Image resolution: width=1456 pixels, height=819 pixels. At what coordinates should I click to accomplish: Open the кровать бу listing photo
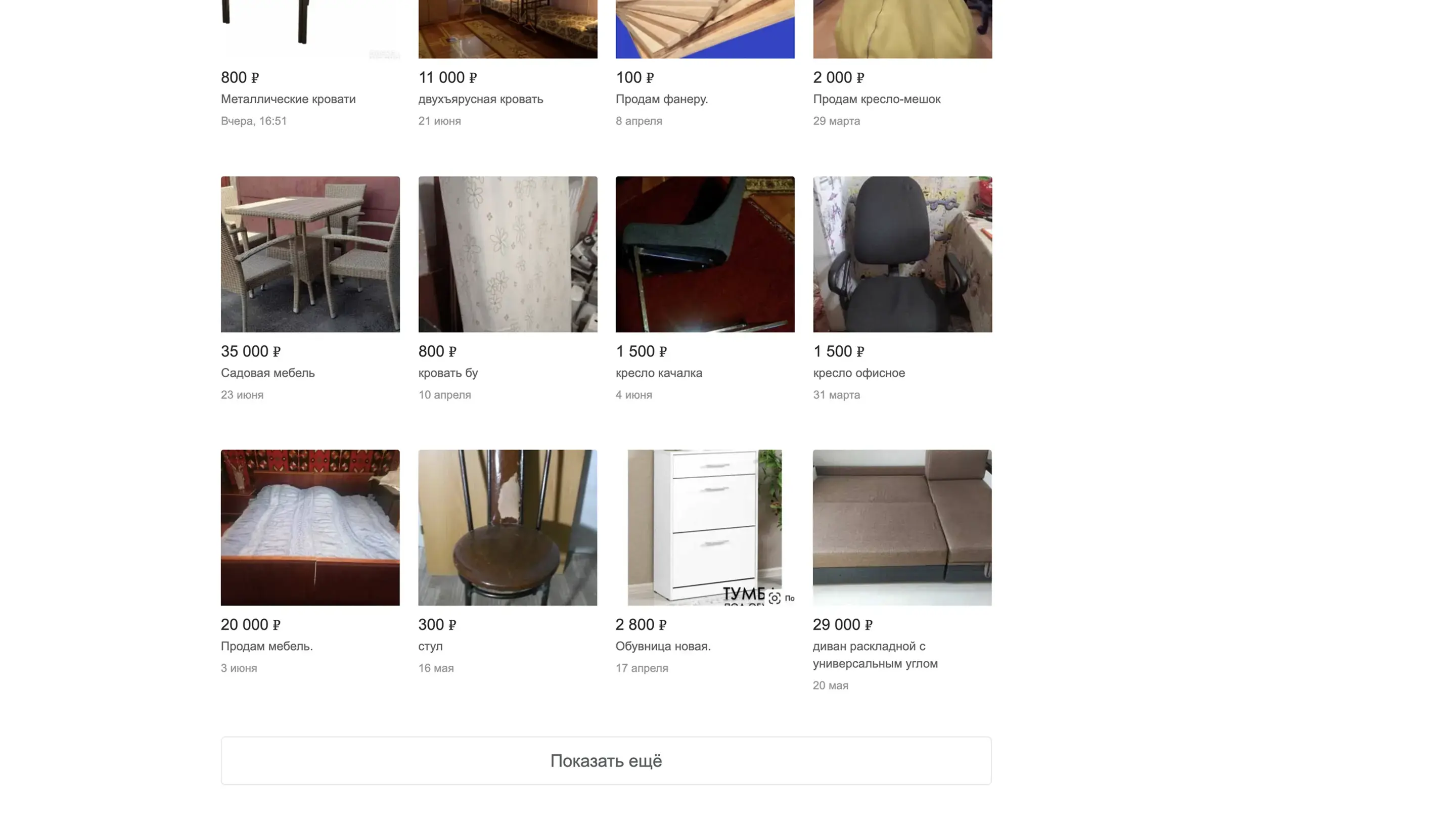(508, 254)
